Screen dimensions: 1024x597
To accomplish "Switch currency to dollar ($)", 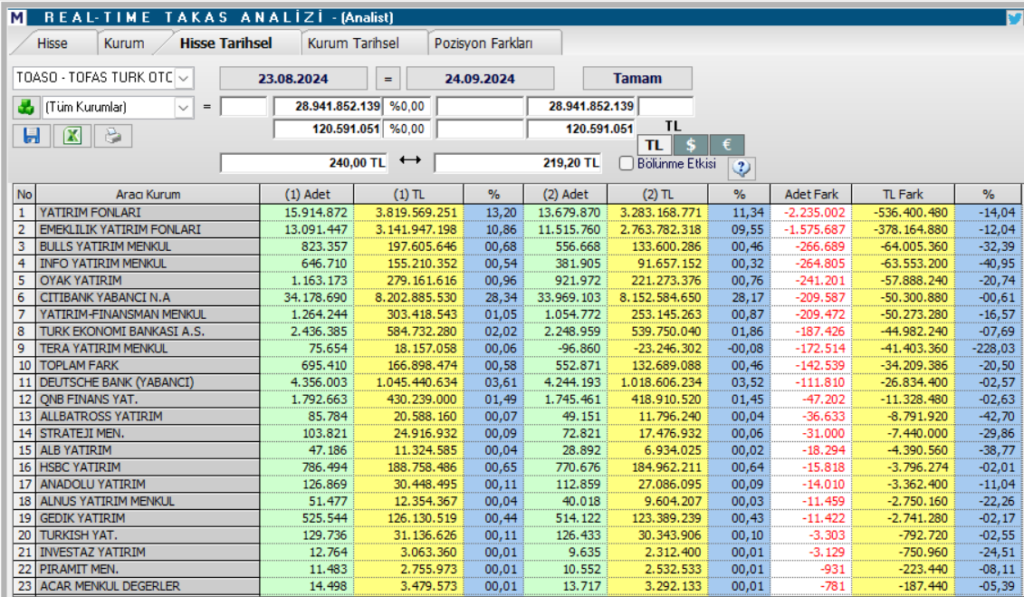I will click(x=690, y=144).
